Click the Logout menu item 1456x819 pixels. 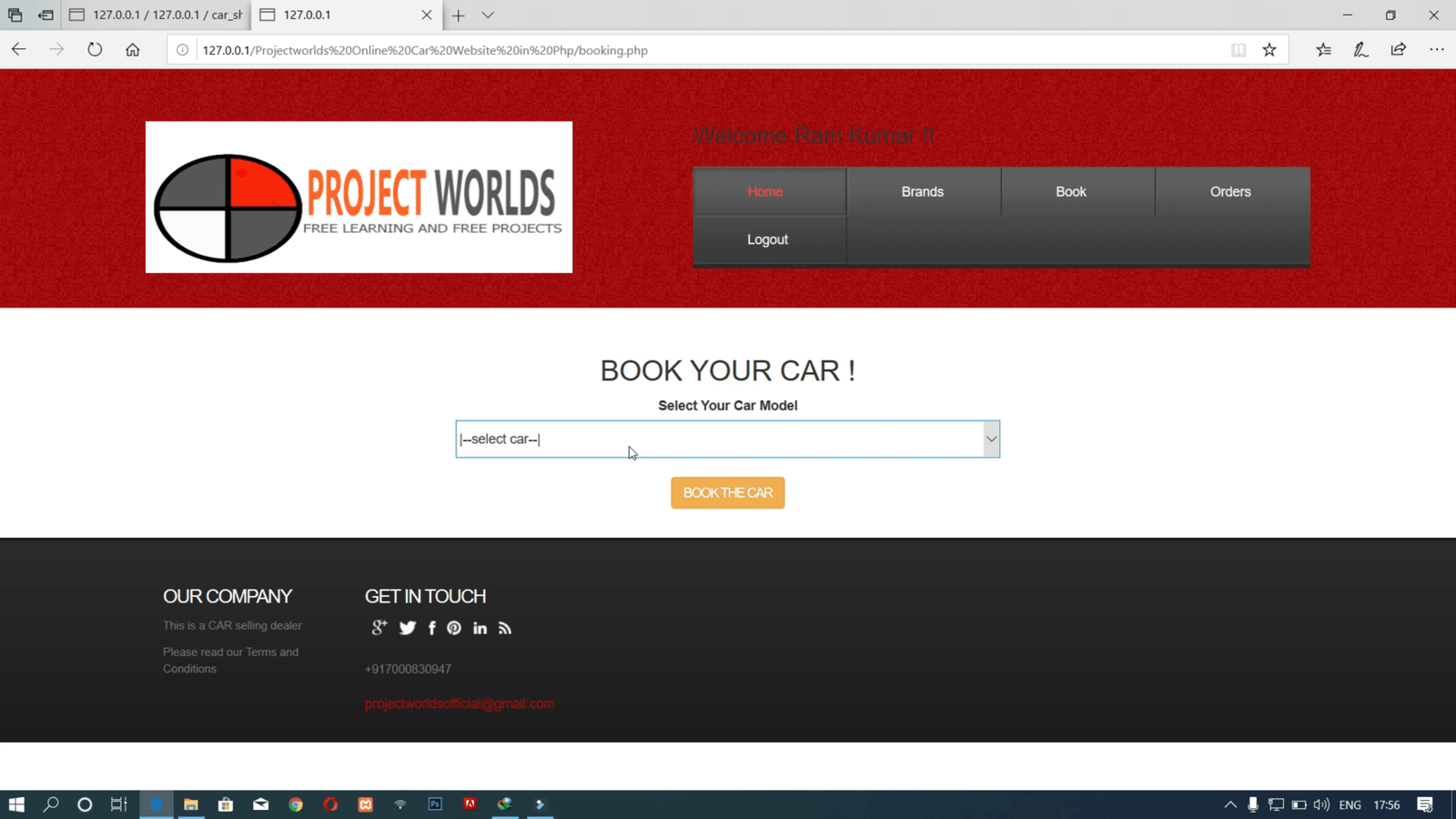coord(768,240)
